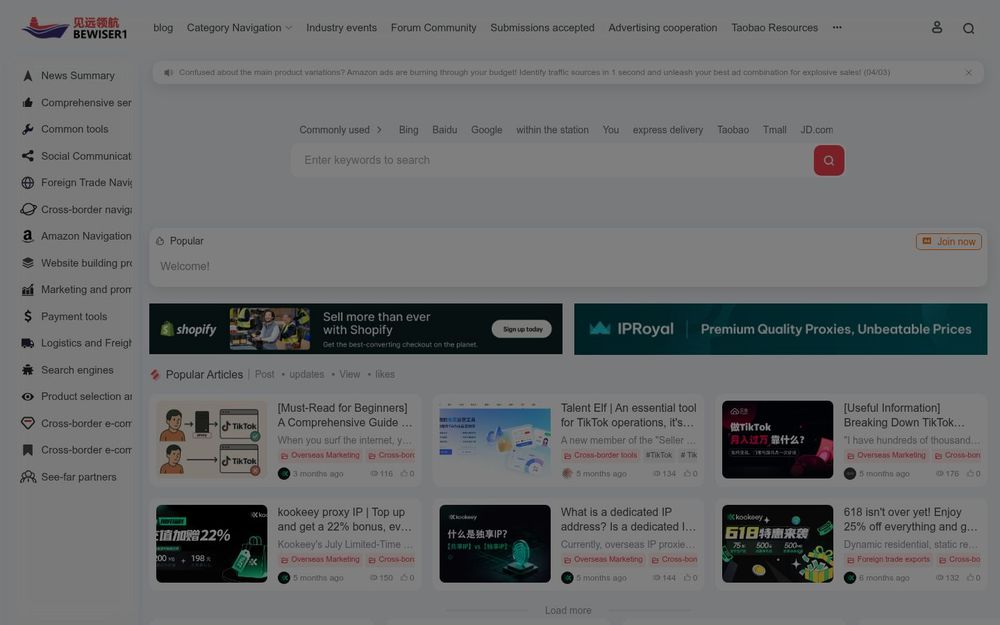Click Load more articles
1000x625 pixels.
[568, 610]
